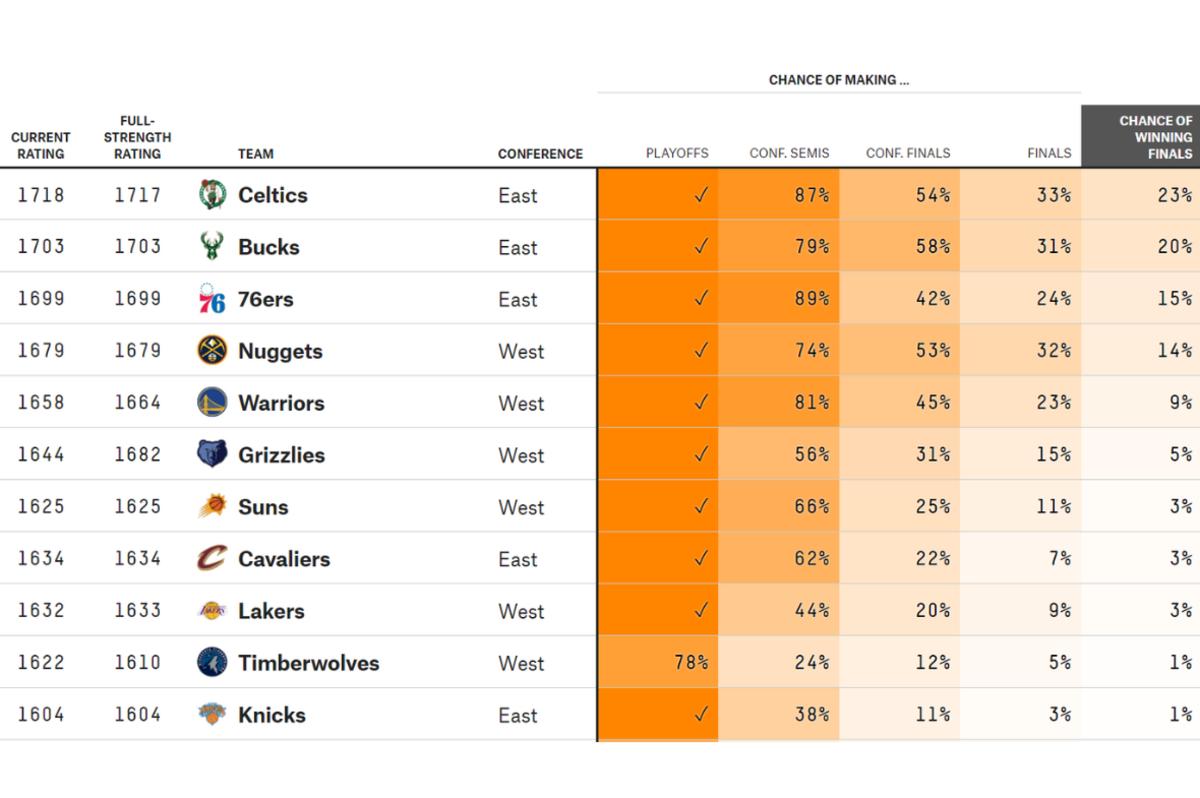The height and width of the screenshot is (798, 1200).
Task: Sort by Full-Strength Rating column
Action: 137,137
